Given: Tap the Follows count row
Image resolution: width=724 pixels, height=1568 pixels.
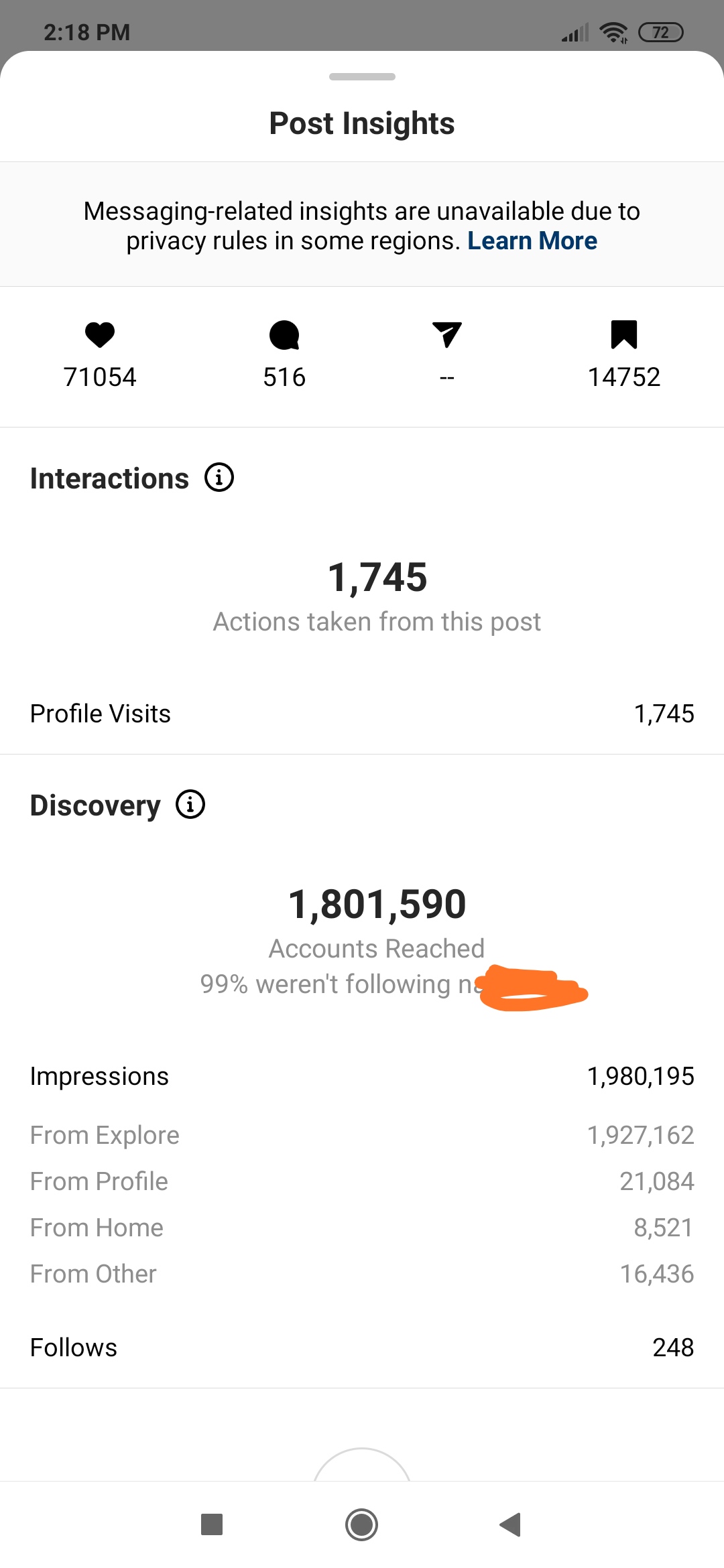Looking at the screenshot, I should click(x=362, y=1348).
